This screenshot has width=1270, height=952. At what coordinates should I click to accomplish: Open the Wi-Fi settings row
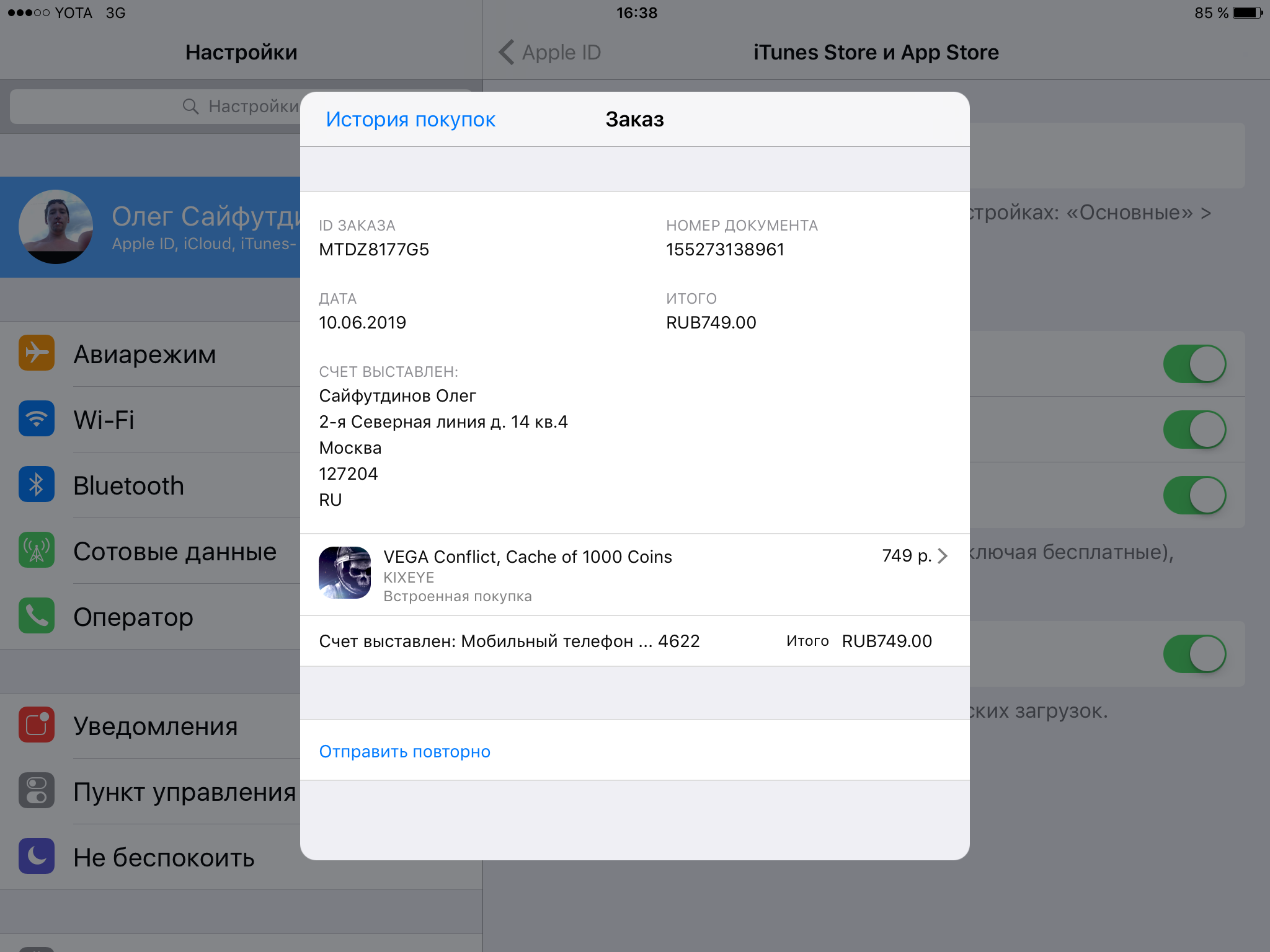coord(150,420)
